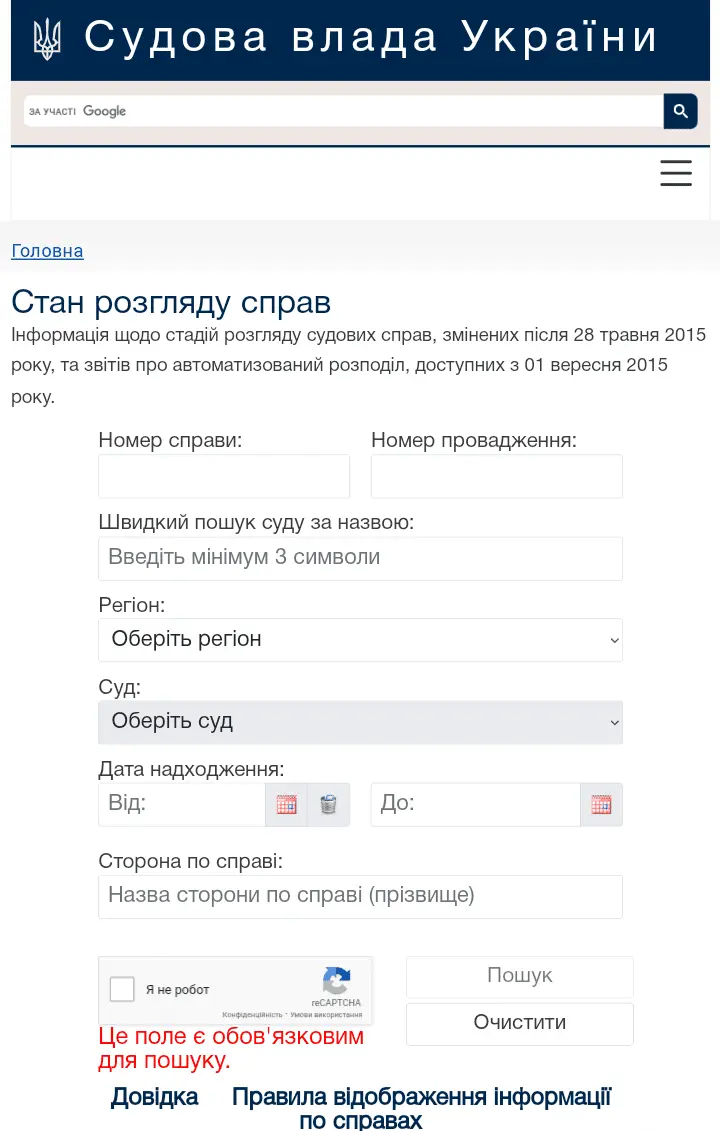Click the Умови використання link in reCAPTCHA
This screenshot has height=1131, width=720.
click(x=326, y=1015)
